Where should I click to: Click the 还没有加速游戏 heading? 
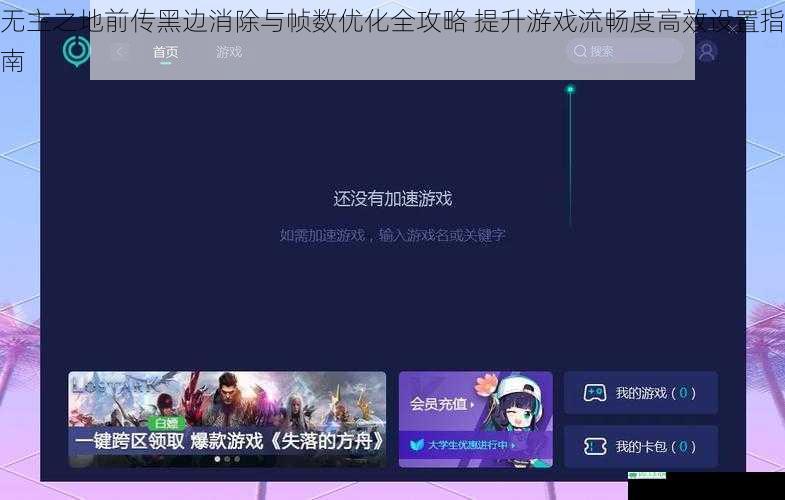pyautogui.click(x=392, y=199)
